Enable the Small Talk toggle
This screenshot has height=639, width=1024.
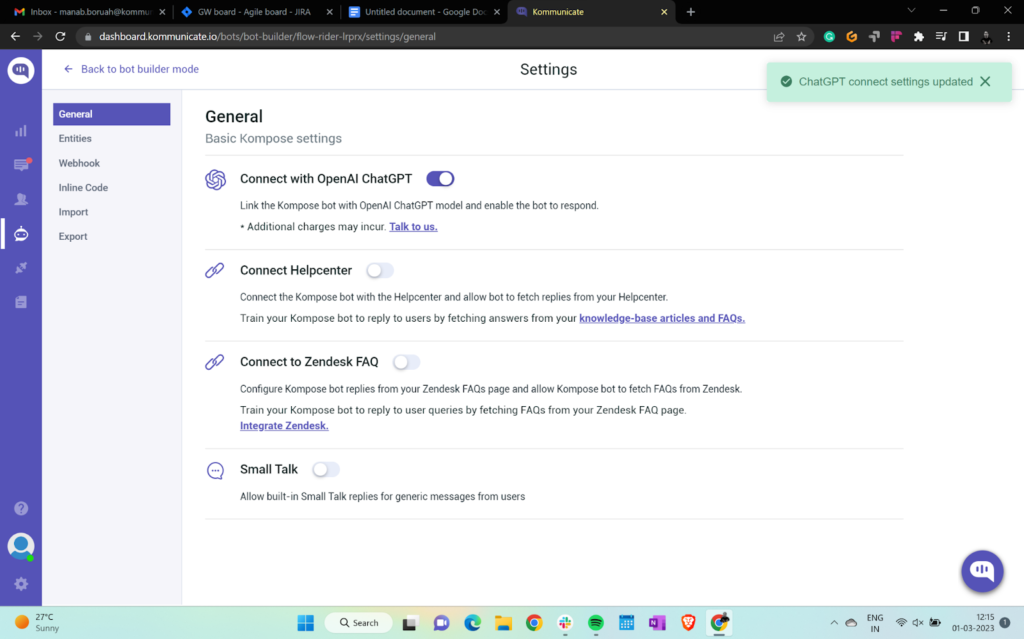tap(325, 469)
